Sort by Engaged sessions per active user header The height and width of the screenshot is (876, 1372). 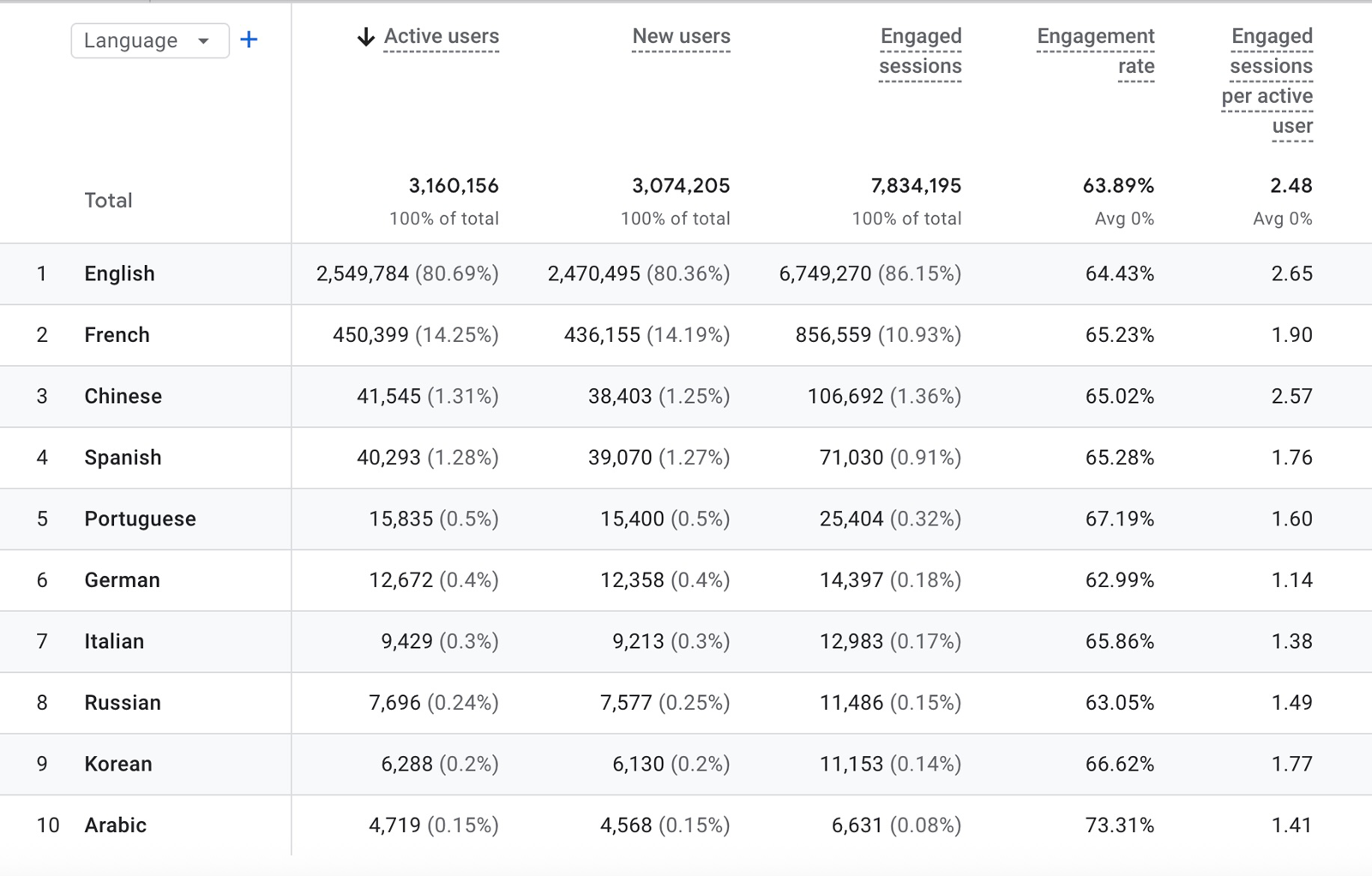1267,81
